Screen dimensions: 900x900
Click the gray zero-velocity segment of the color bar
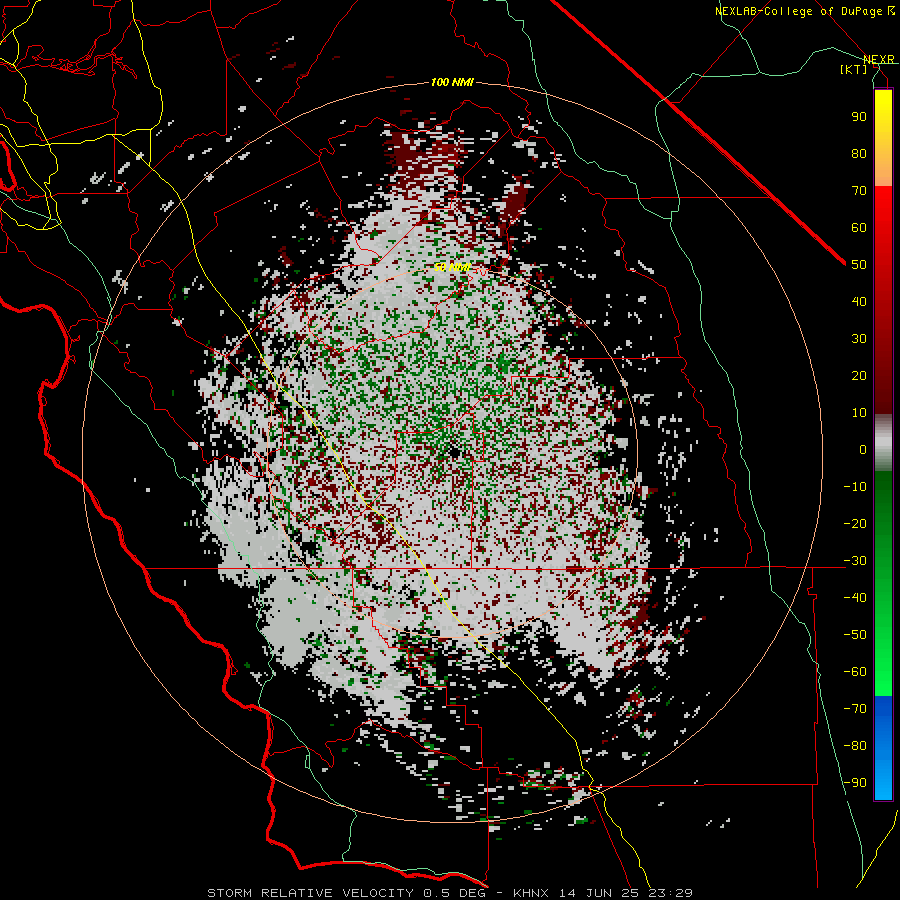(883, 443)
